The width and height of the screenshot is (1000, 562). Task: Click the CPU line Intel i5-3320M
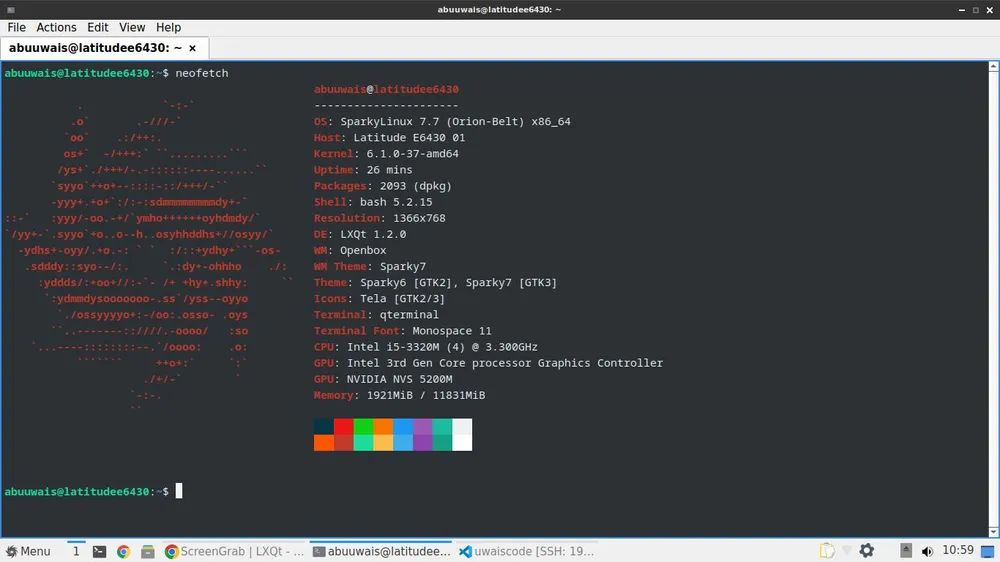tap(425, 347)
